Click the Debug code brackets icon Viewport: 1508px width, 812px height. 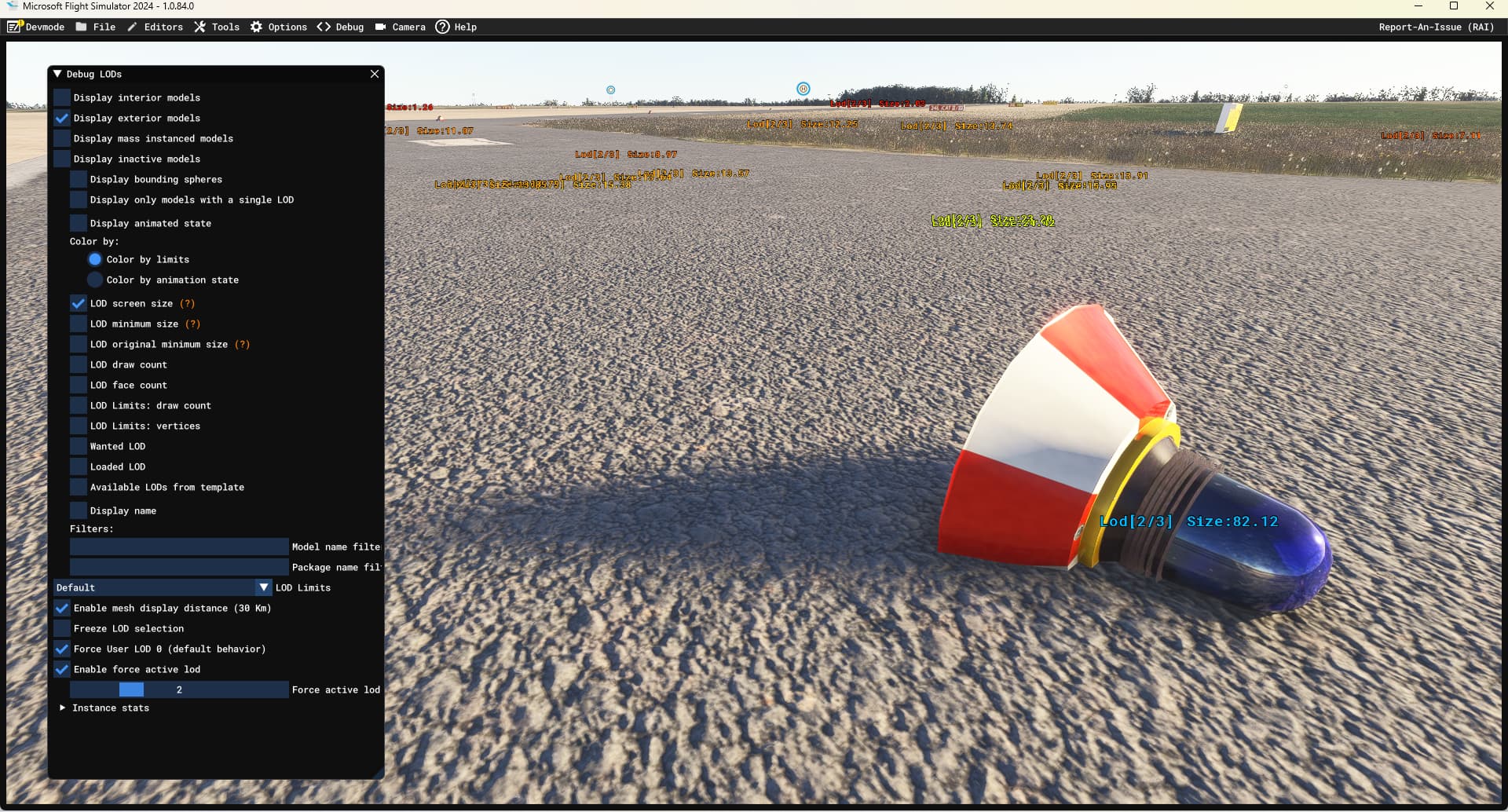tap(324, 27)
